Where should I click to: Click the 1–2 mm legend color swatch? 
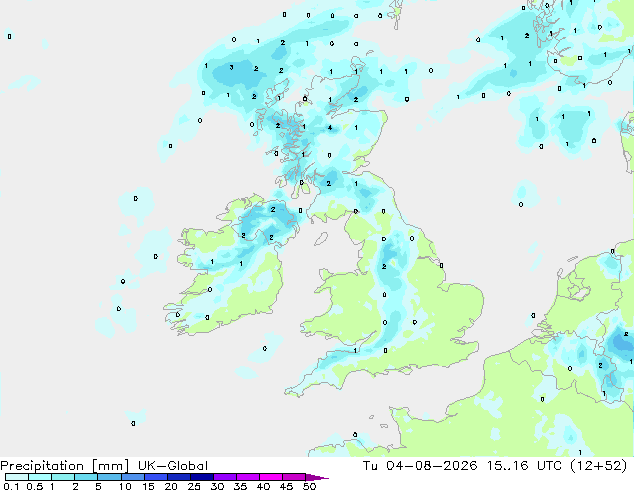tap(63, 477)
